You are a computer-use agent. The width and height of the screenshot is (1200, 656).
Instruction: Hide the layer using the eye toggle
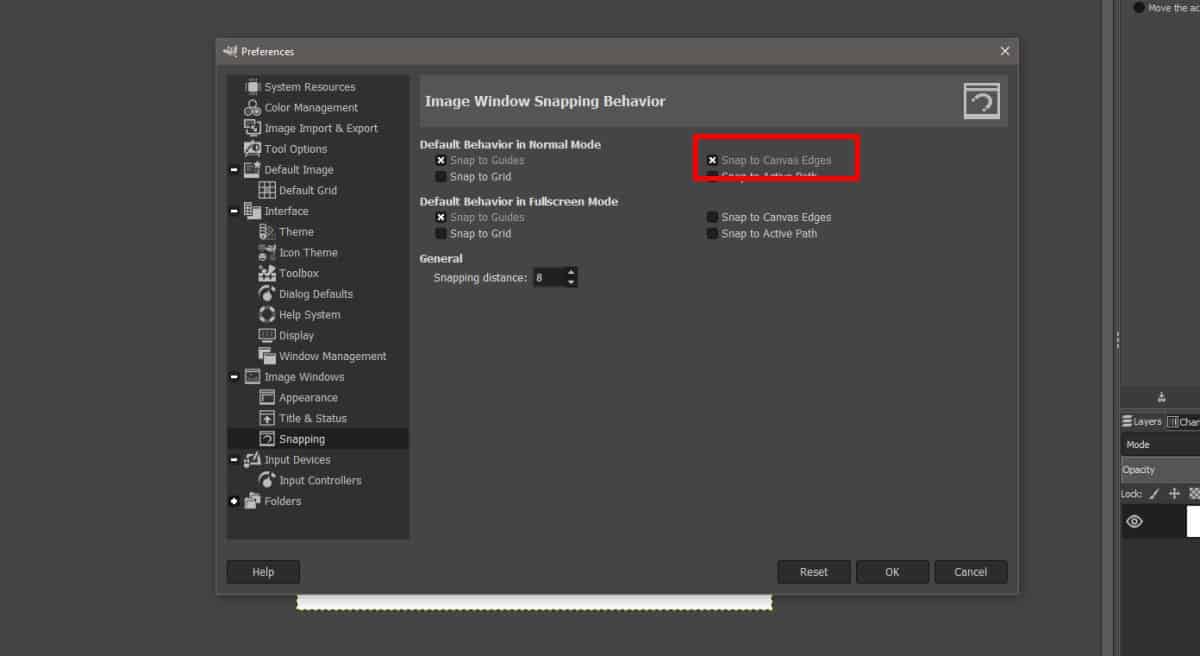[x=1134, y=521]
